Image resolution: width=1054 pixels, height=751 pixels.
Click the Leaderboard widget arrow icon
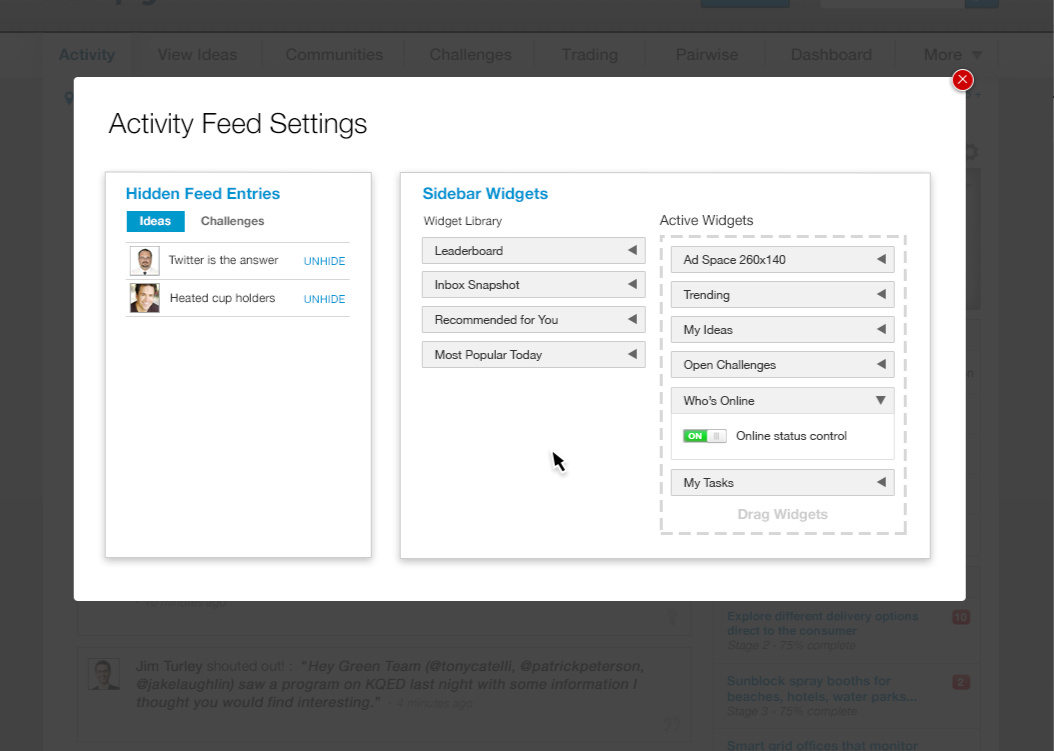(x=632, y=251)
